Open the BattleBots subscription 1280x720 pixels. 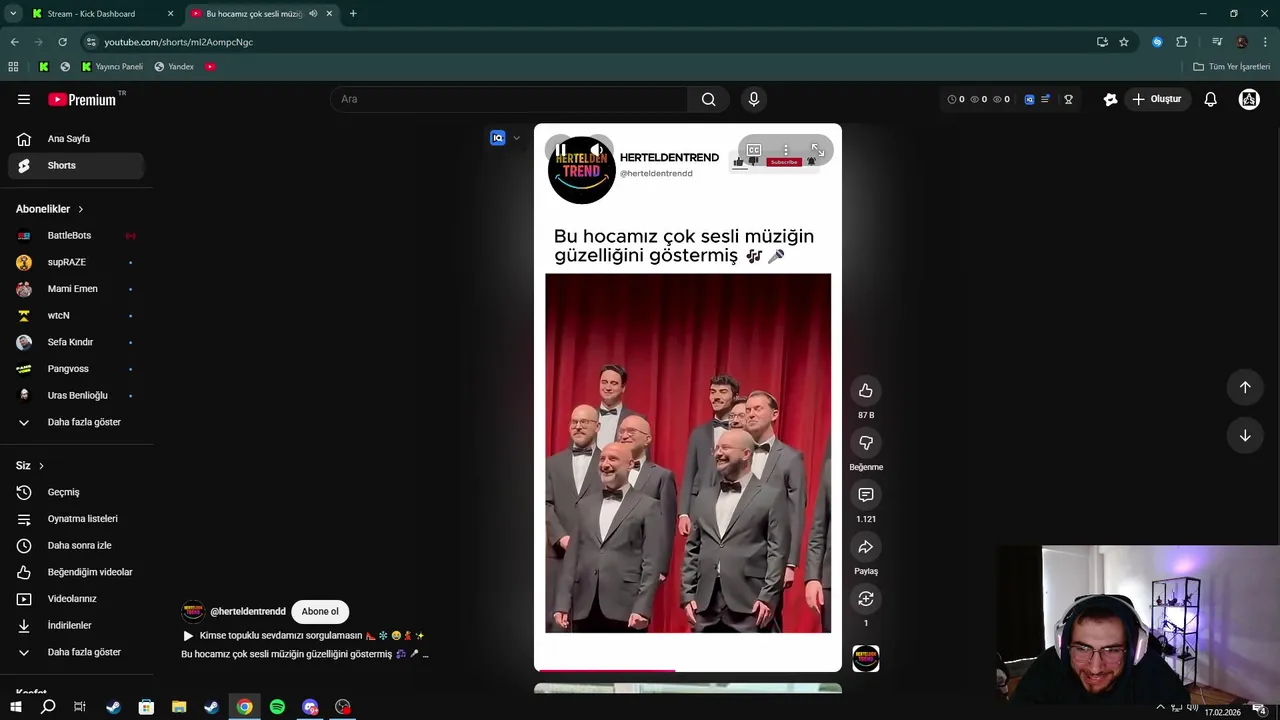pos(76,235)
